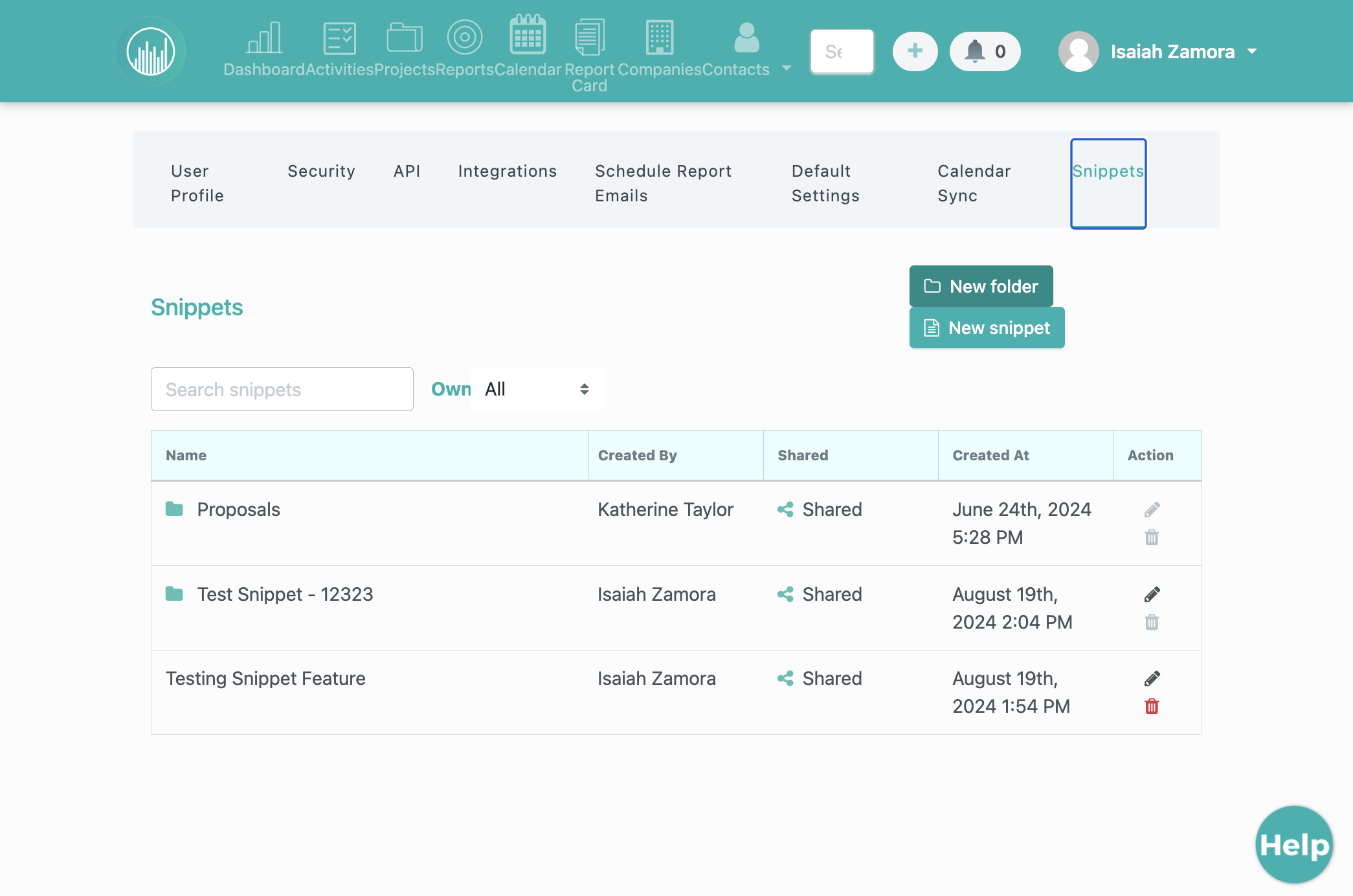
Task: Open the Calendar icon
Action: (x=528, y=35)
